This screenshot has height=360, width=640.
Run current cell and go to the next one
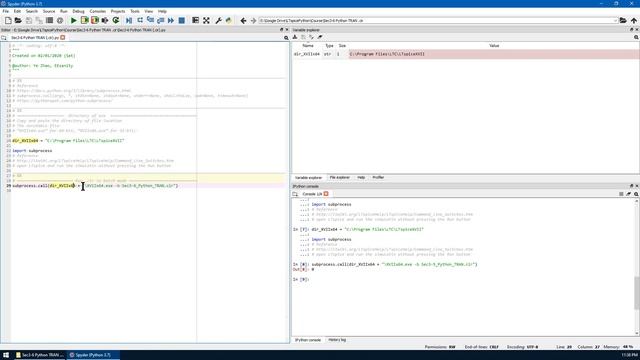tap(95, 20)
